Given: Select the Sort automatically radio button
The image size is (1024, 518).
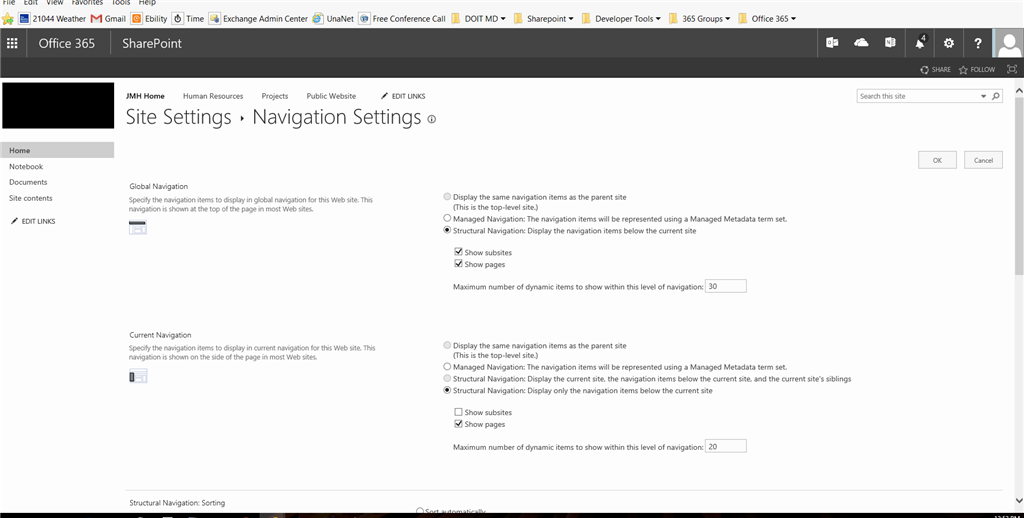Looking at the screenshot, I should click(420, 511).
